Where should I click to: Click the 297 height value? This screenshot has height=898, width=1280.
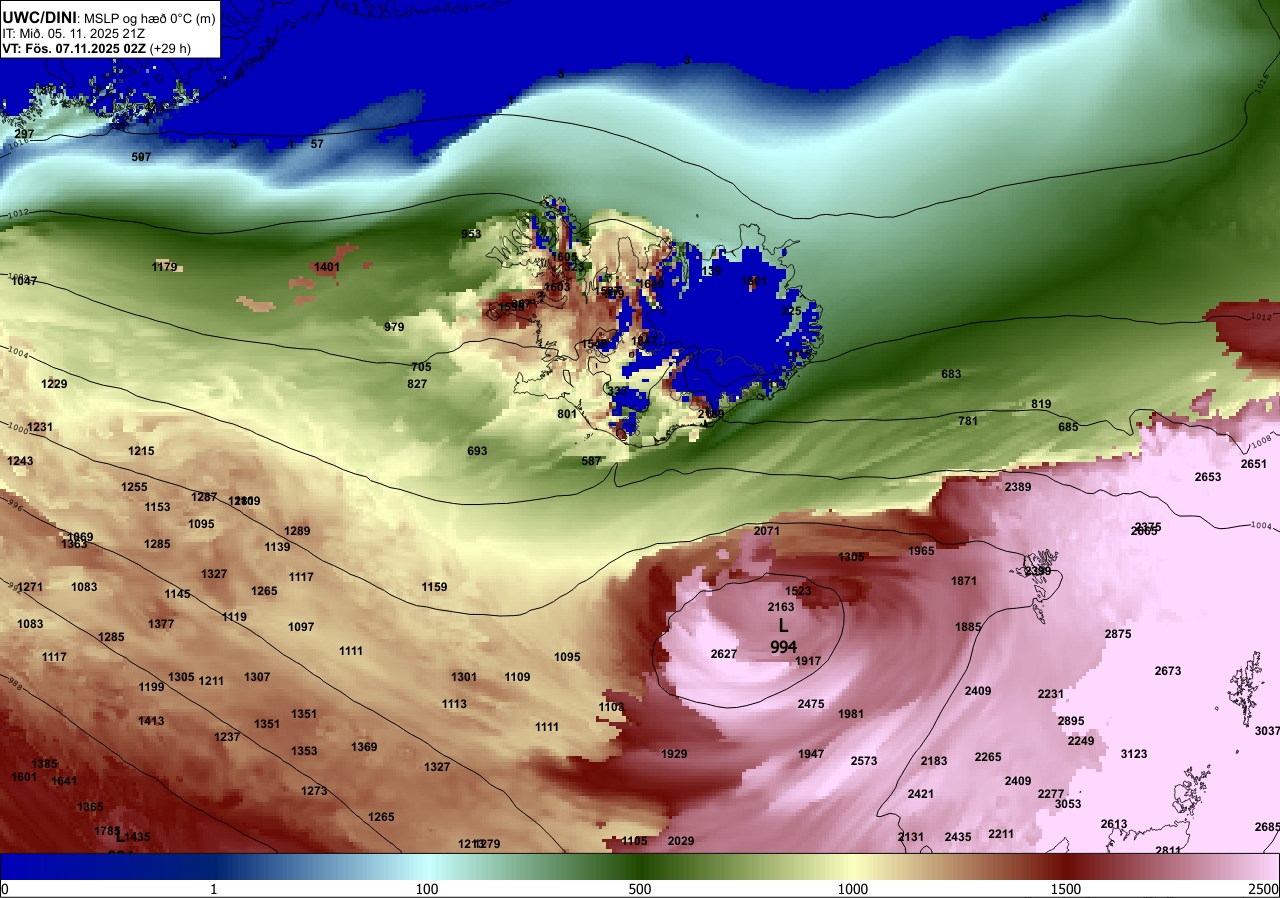pyautogui.click(x=24, y=134)
